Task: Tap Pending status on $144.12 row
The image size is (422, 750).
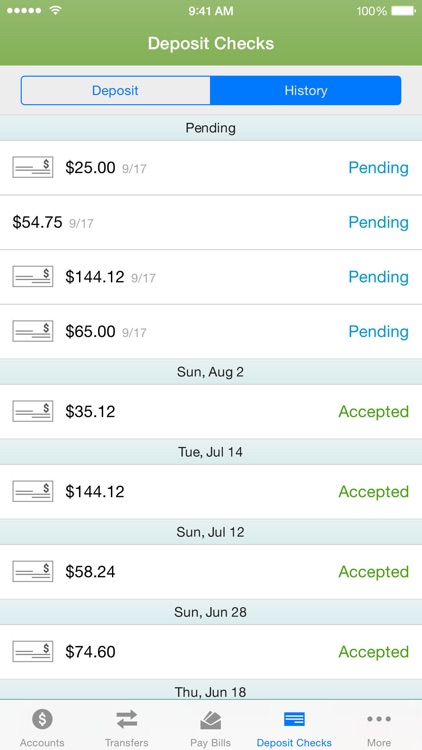Action: 378,277
